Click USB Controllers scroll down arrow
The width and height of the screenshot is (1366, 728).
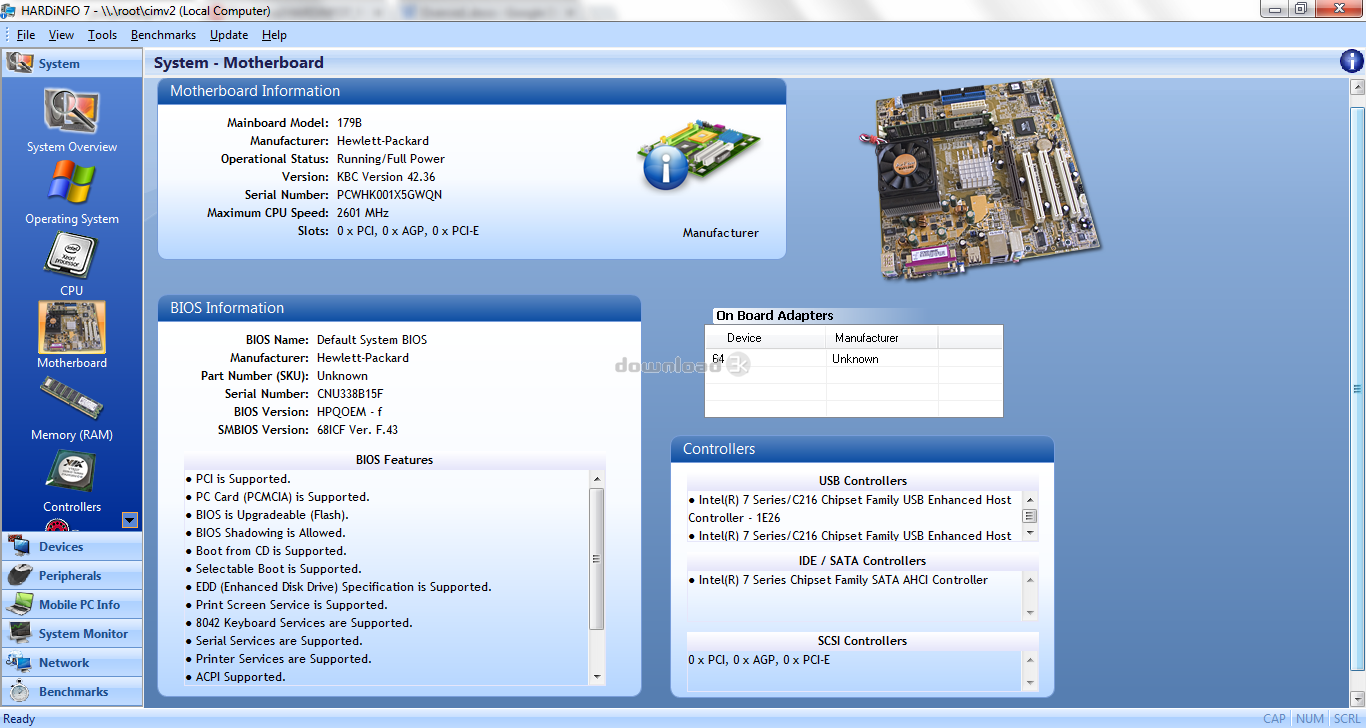coord(1030,534)
